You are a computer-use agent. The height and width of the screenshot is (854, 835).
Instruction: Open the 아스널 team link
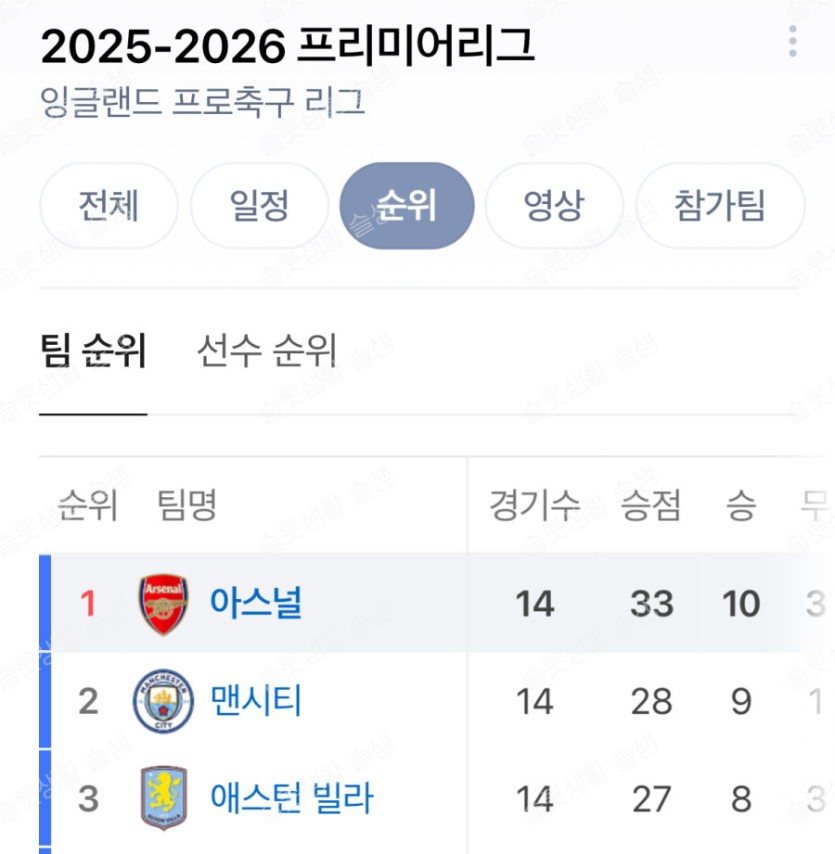pyautogui.click(x=256, y=603)
